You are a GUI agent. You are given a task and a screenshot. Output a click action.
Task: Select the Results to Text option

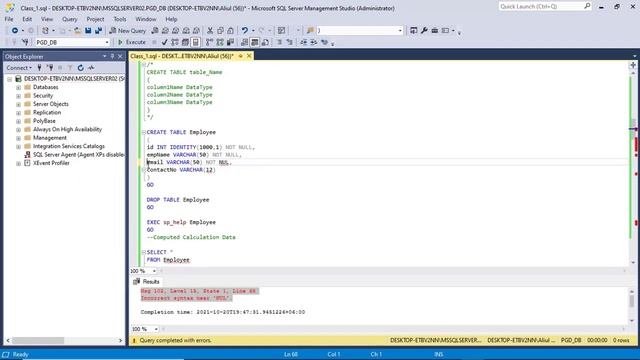point(244,42)
